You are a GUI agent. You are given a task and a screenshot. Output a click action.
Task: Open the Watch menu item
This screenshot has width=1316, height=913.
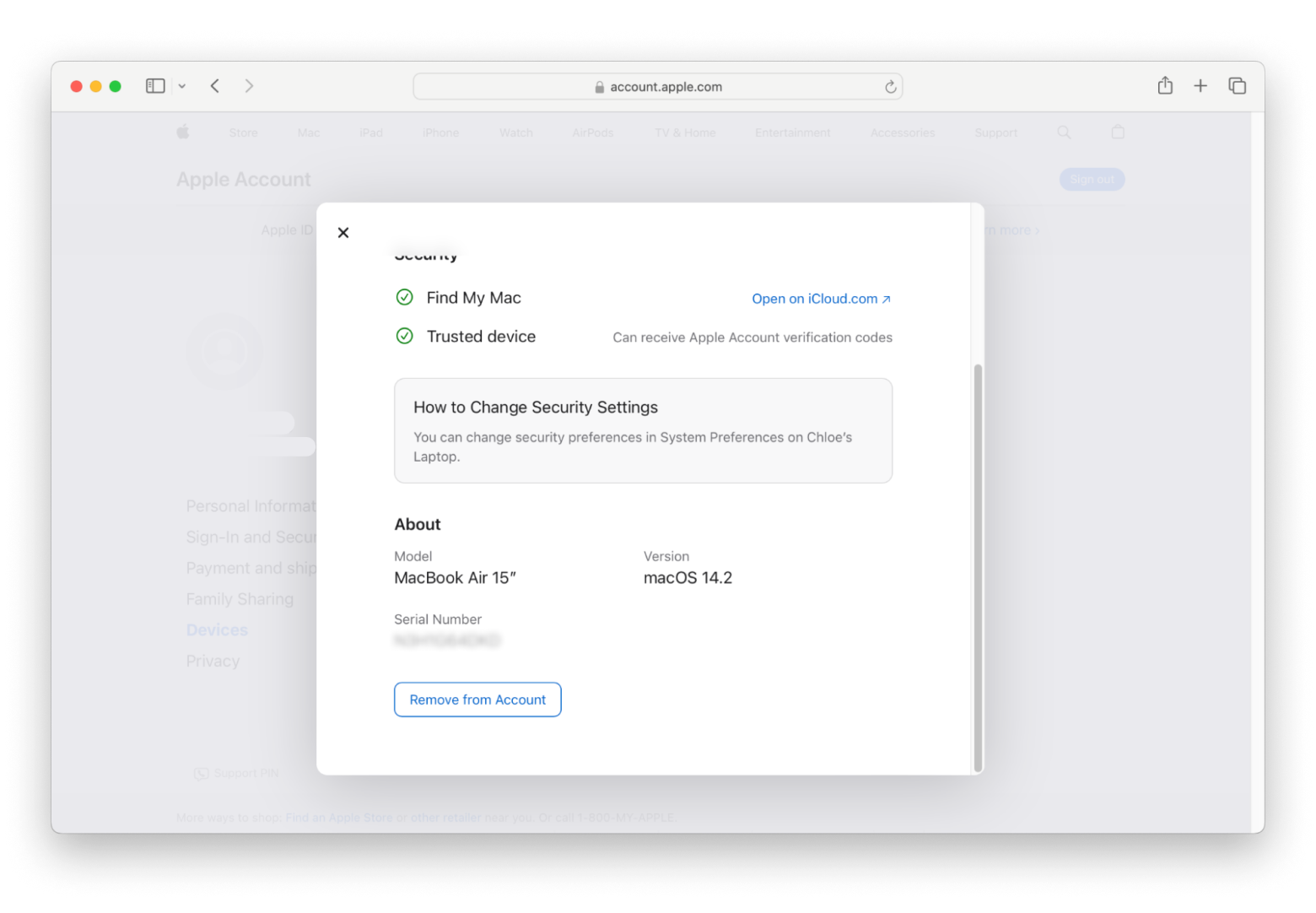[516, 133]
